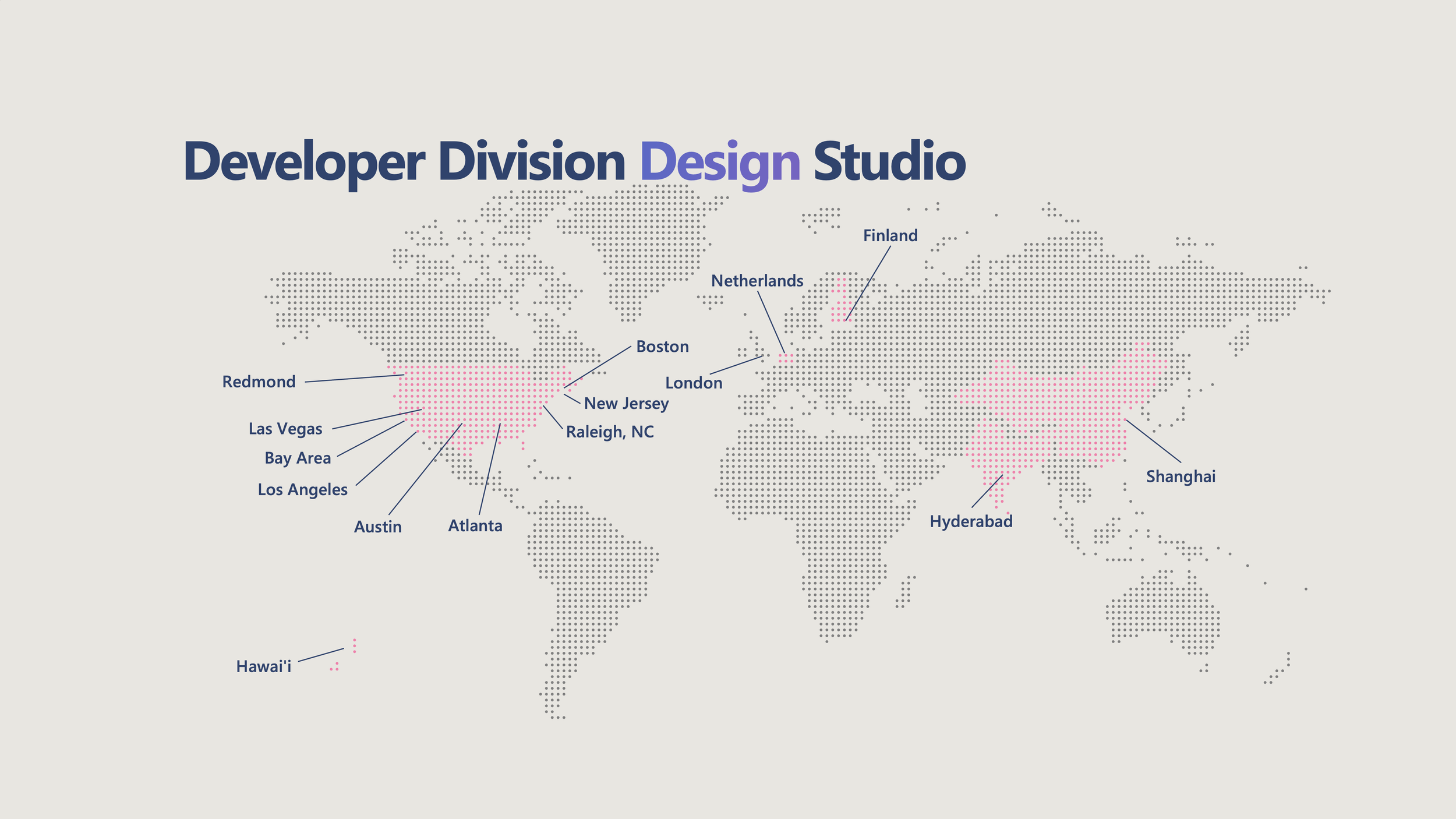1456x819 pixels.
Task: Click the Los Angeles label
Action: (x=302, y=490)
